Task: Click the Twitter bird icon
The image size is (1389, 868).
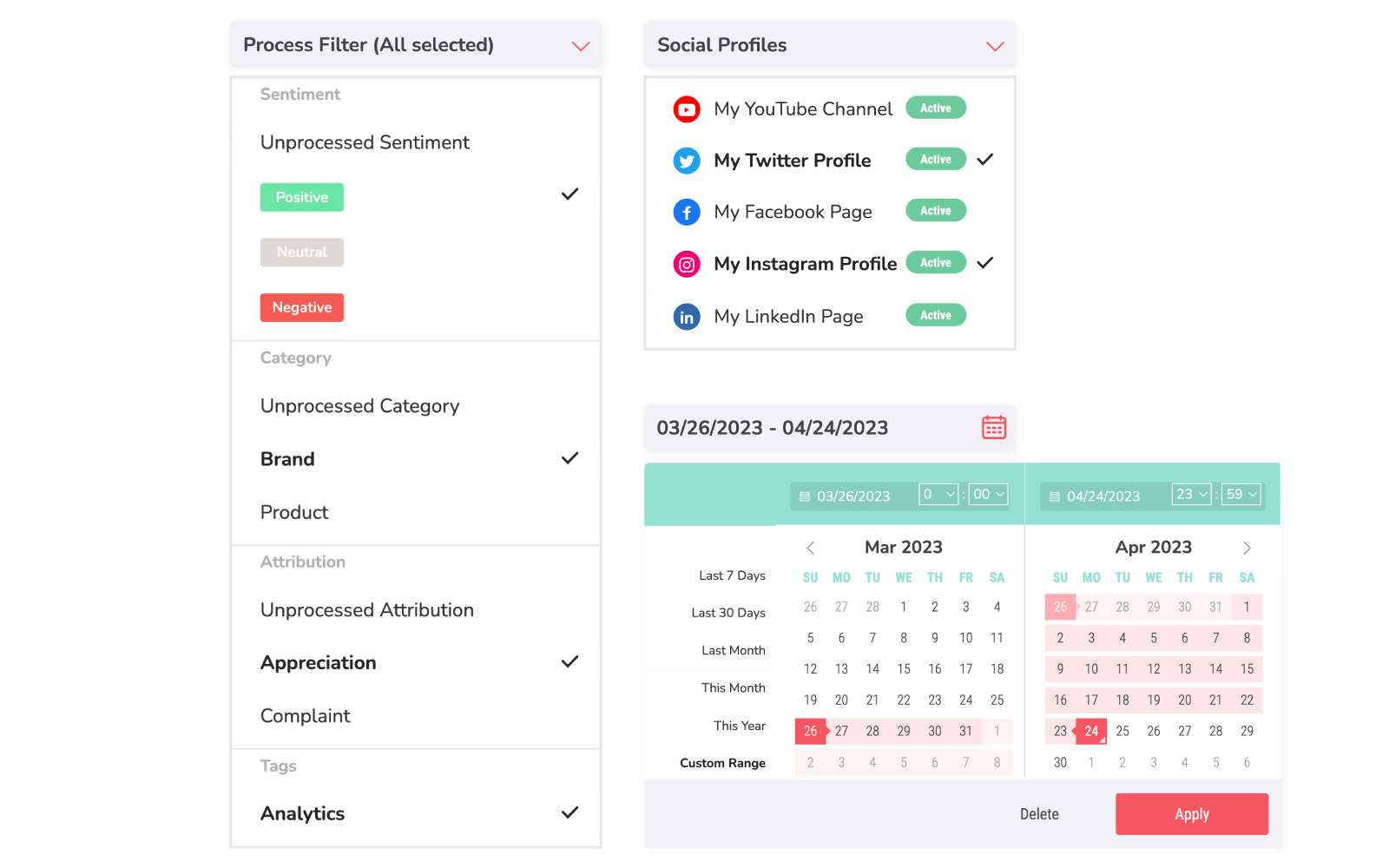Action: coord(687,161)
